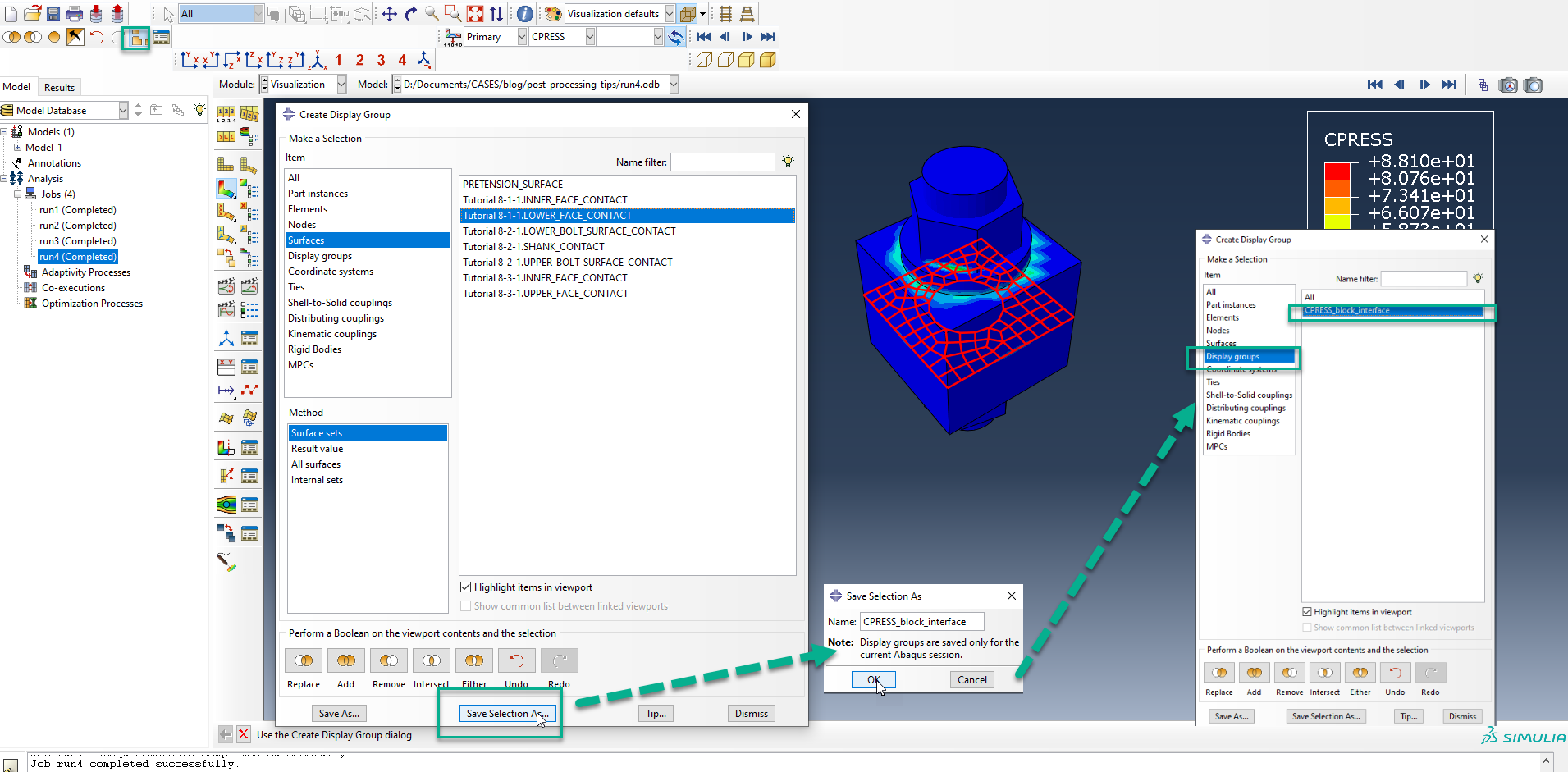Viewport: 1568px width, 772px height.
Task: Choose Result value method
Action: click(318, 449)
